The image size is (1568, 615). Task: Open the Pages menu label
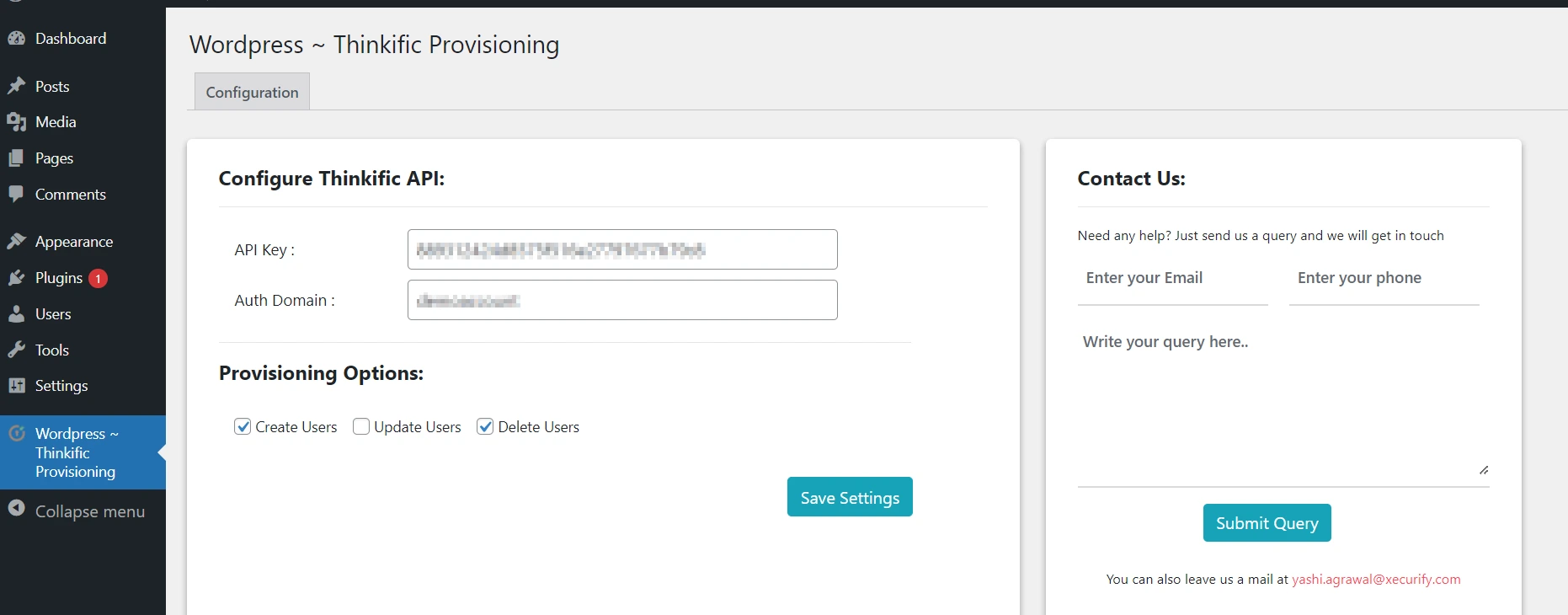point(54,158)
